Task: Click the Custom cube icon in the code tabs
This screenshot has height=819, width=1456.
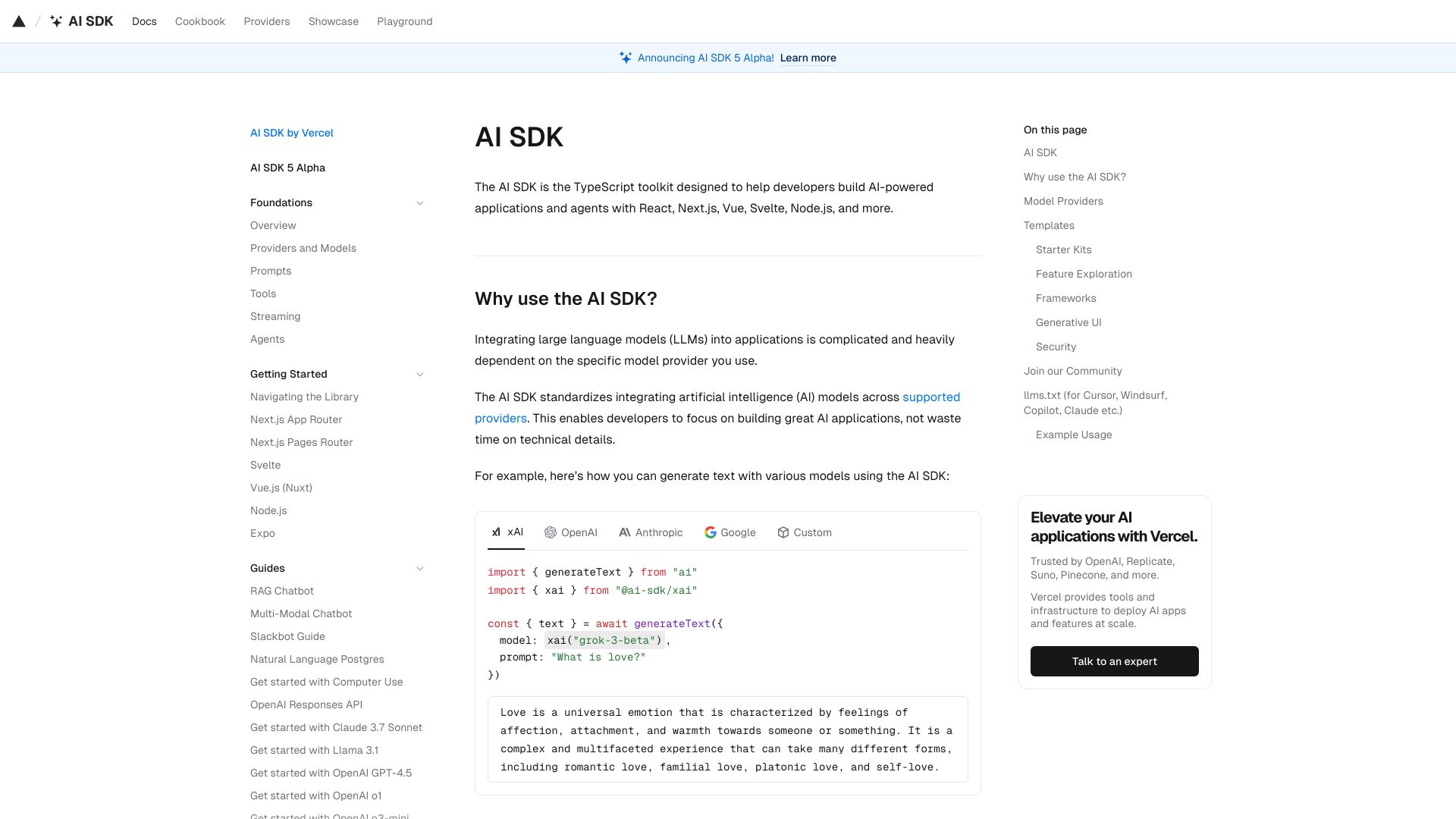Action: [x=783, y=532]
